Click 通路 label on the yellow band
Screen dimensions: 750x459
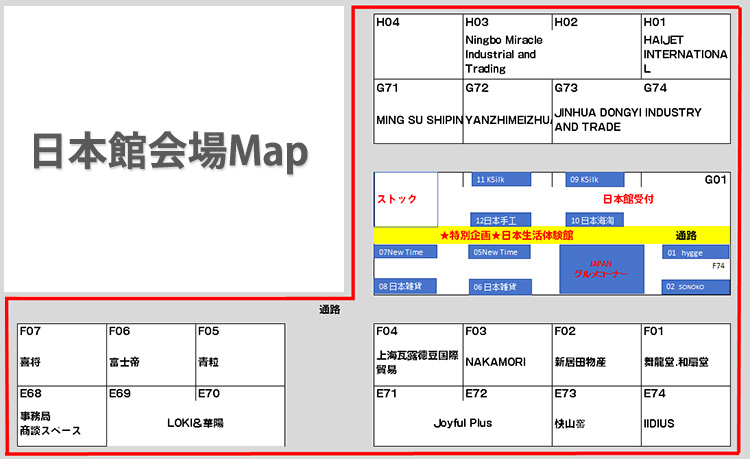[686, 235]
